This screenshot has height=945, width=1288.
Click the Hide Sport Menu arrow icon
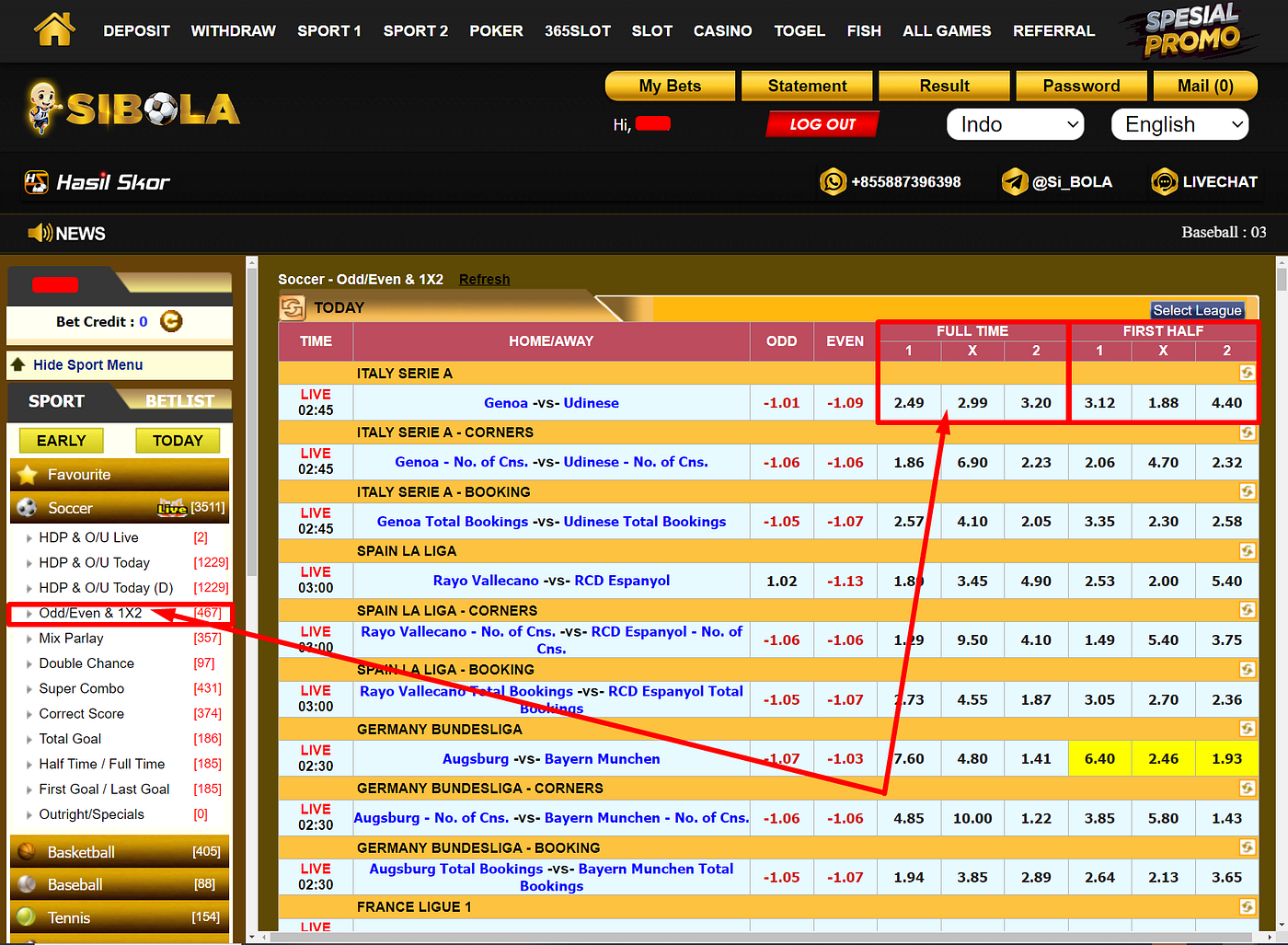point(17,364)
